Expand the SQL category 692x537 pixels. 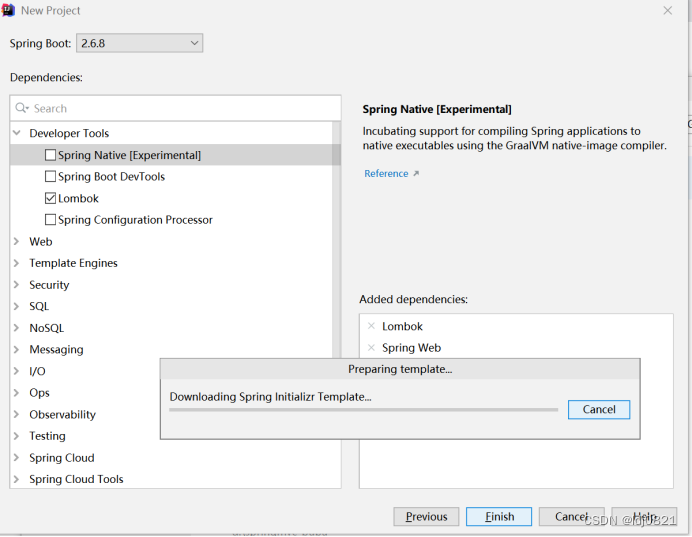17,306
